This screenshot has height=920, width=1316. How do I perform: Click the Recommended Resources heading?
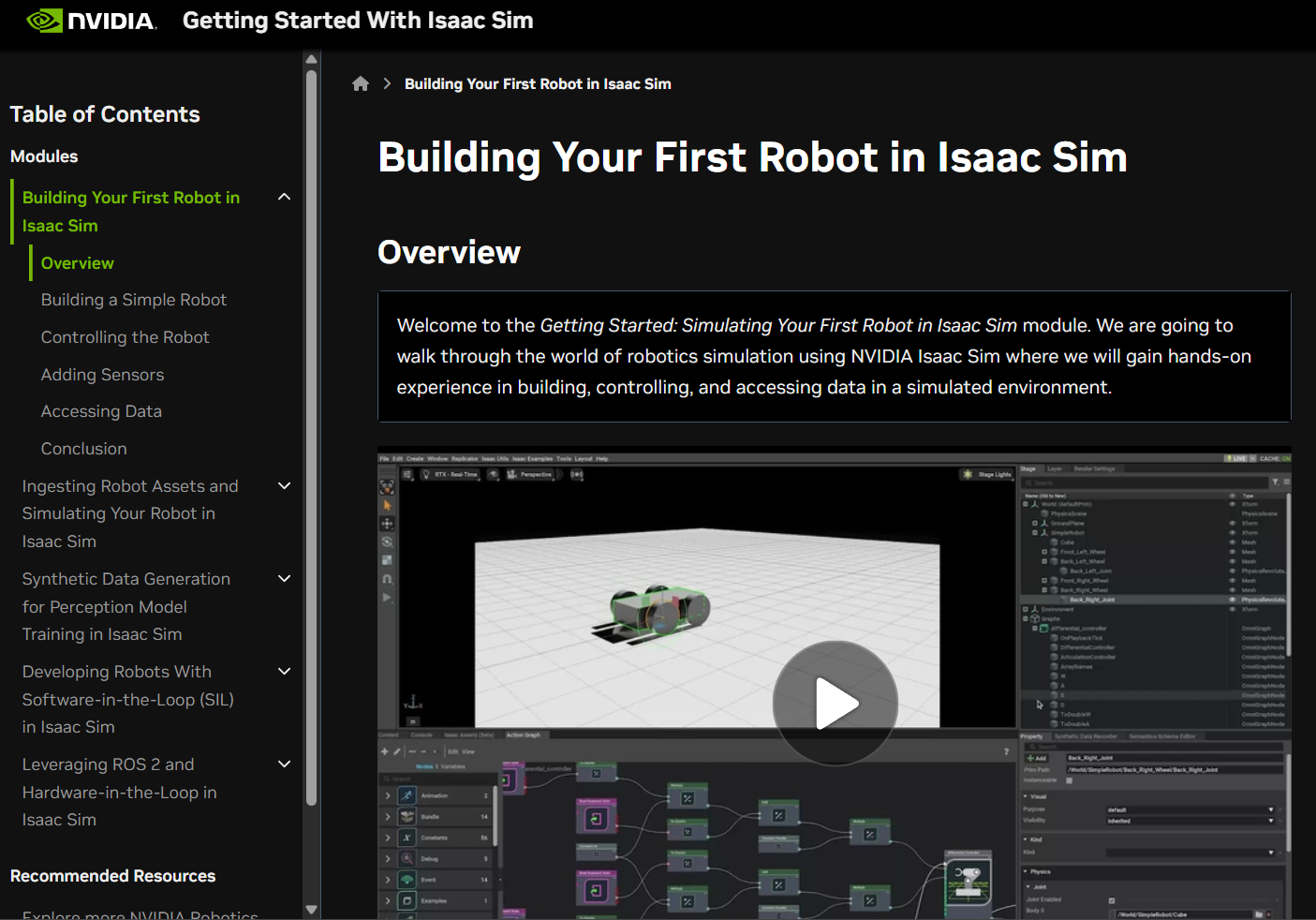[x=113, y=876]
